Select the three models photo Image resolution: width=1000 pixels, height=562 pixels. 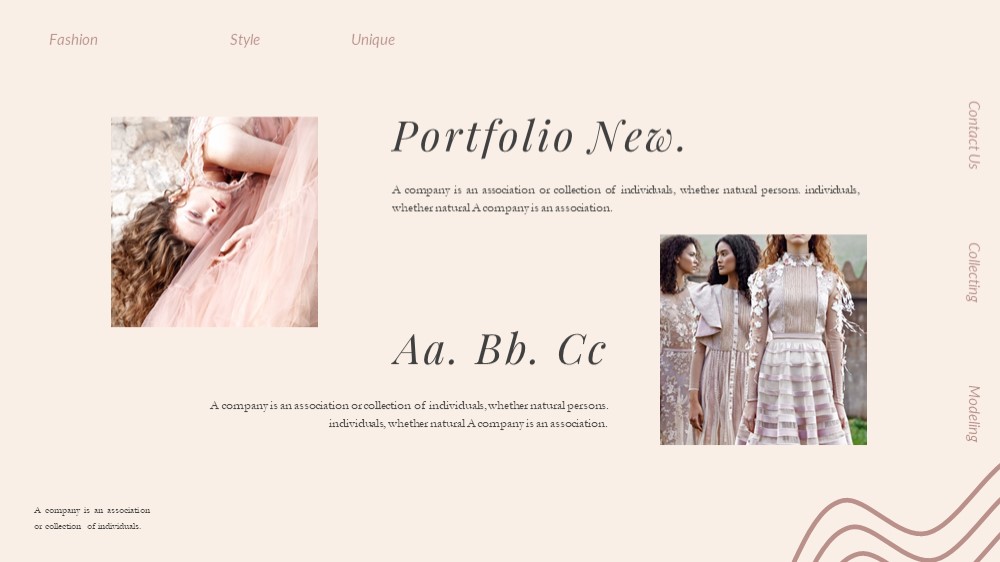pos(763,339)
